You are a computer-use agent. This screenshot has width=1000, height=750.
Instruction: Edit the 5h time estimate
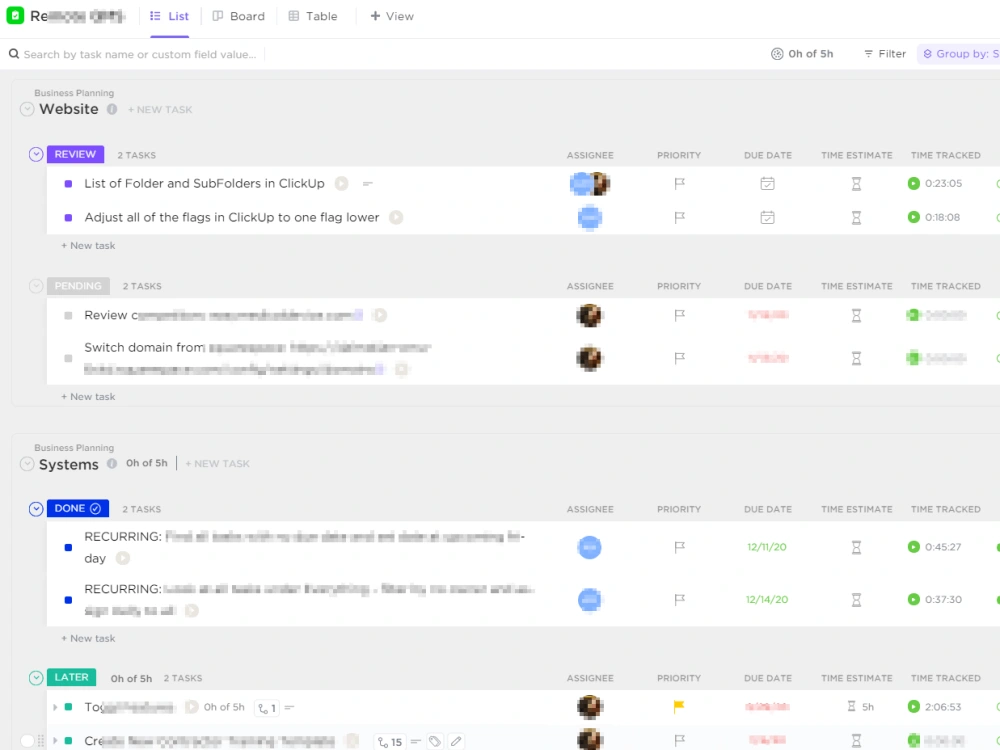pyautogui.click(x=860, y=707)
